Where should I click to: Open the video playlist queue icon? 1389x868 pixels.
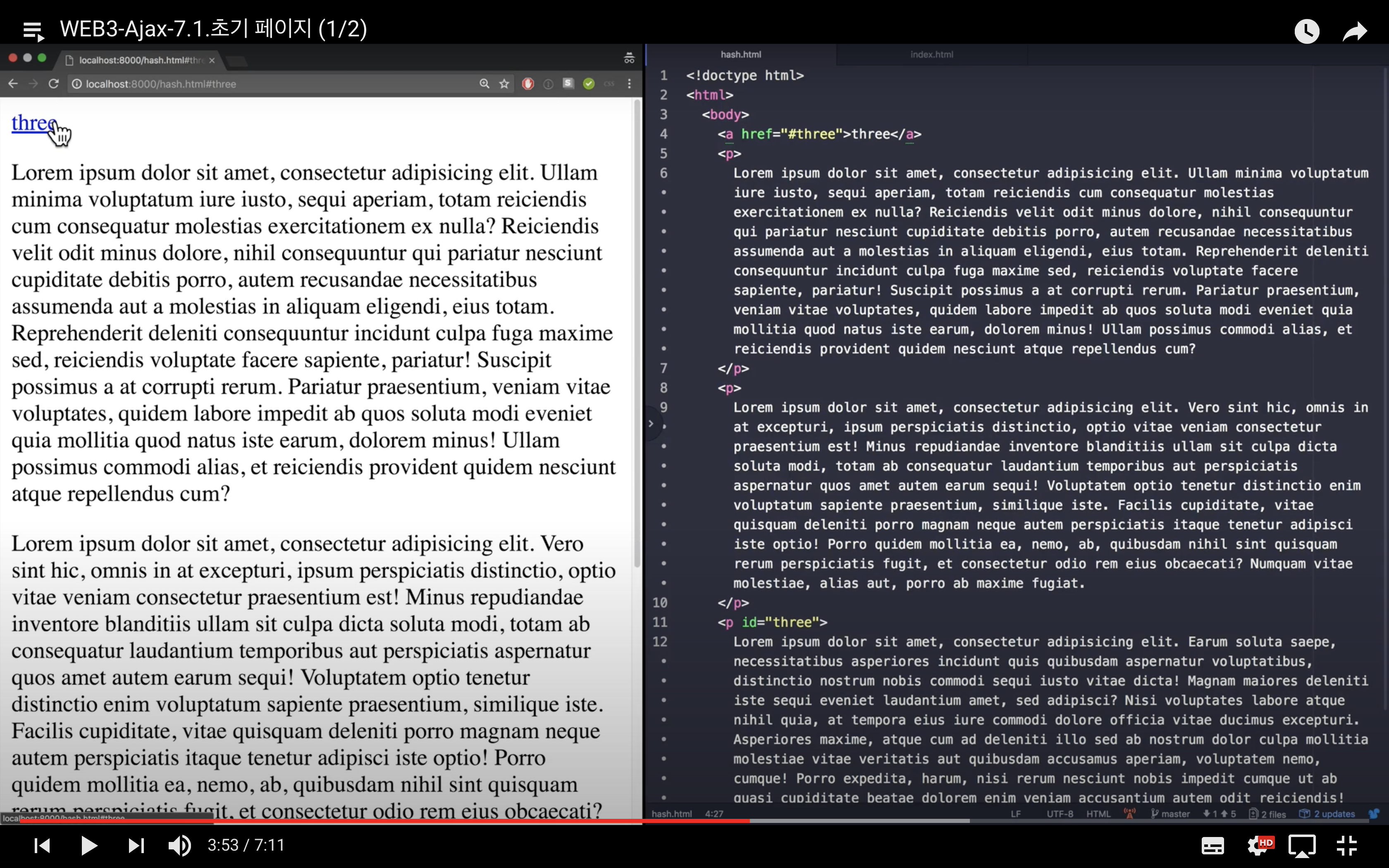[33, 31]
